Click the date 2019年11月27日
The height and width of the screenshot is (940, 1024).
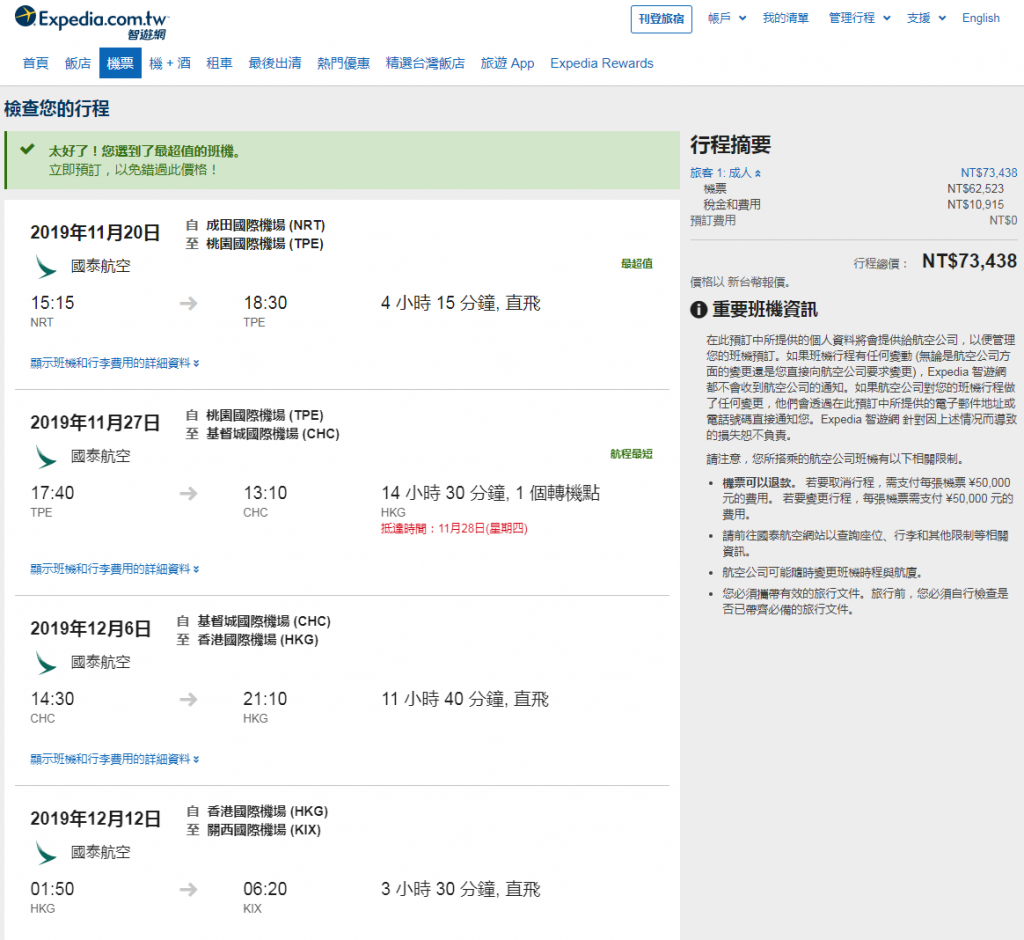(95, 423)
